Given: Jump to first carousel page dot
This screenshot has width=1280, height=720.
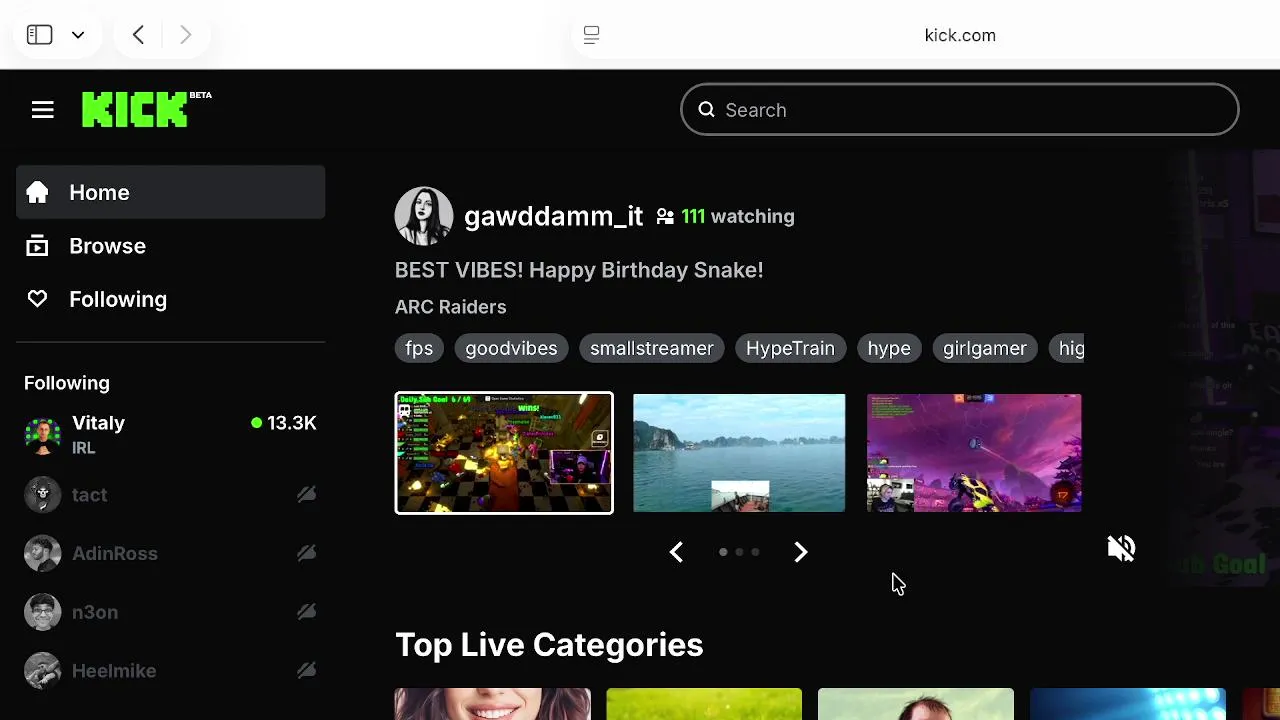Looking at the screenshot, I should click(x=723, y=552).
